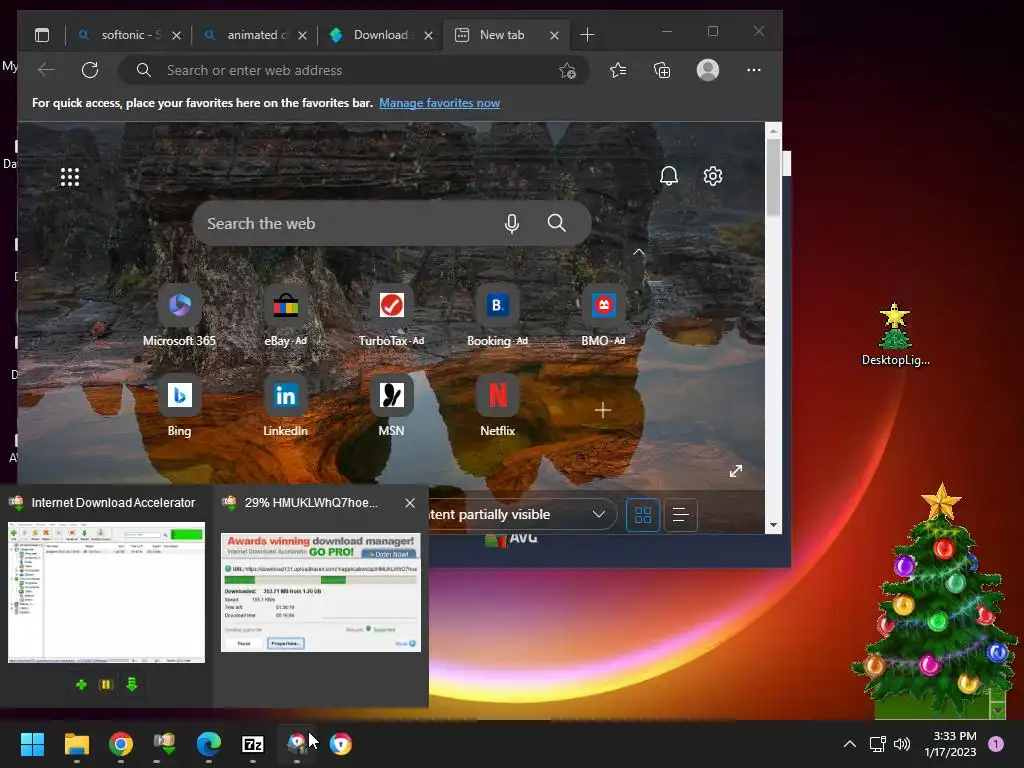Click the page scrollbar down arrow
The image size is (1024, 768).
point(773,525)
